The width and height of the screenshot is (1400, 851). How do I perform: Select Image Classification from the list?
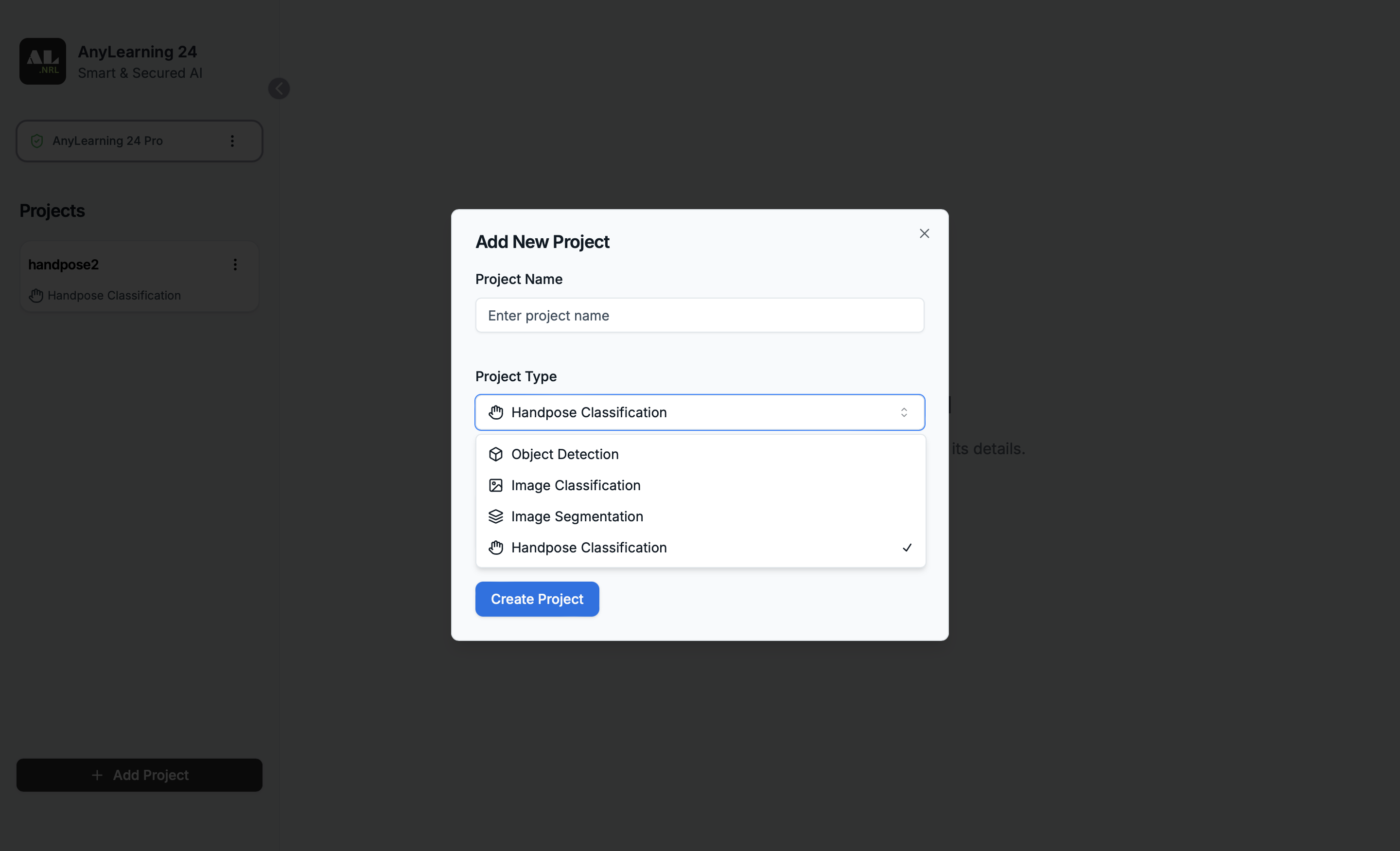576,485
